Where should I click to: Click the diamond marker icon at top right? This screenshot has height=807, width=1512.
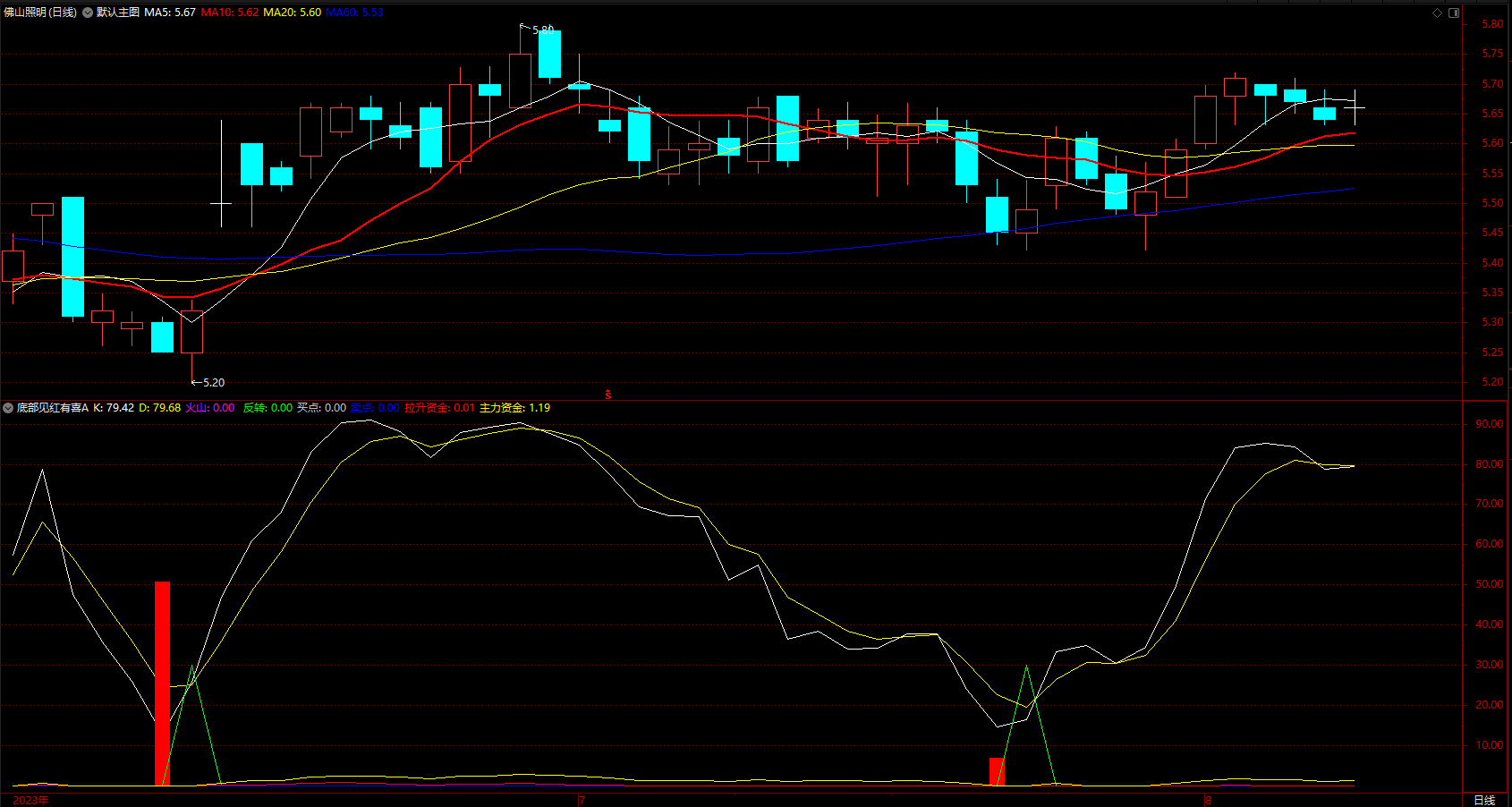(1438, 13)
